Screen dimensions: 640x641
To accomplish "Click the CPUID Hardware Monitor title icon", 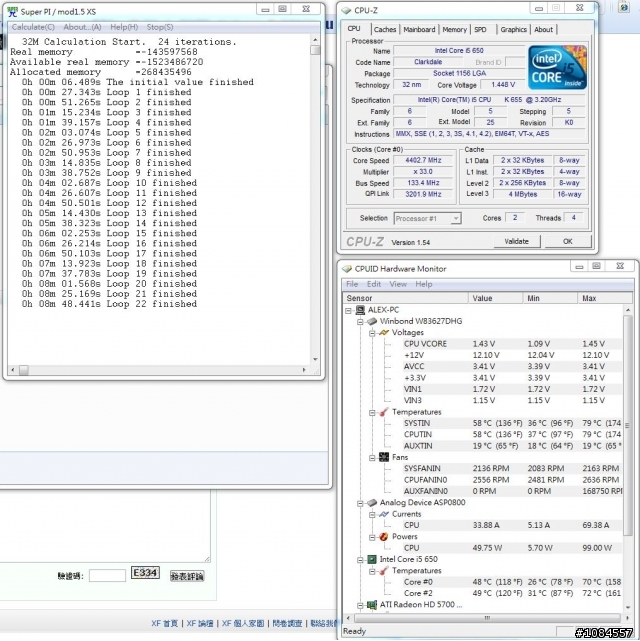I will [x=347, y=269].
